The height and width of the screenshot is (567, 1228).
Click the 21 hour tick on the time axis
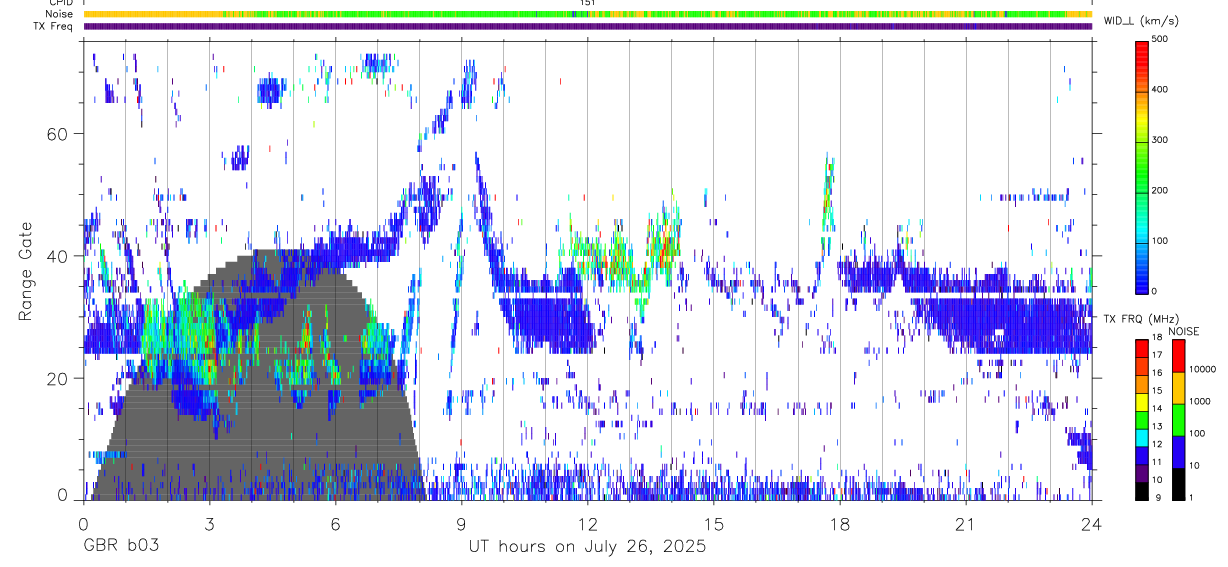965,523
